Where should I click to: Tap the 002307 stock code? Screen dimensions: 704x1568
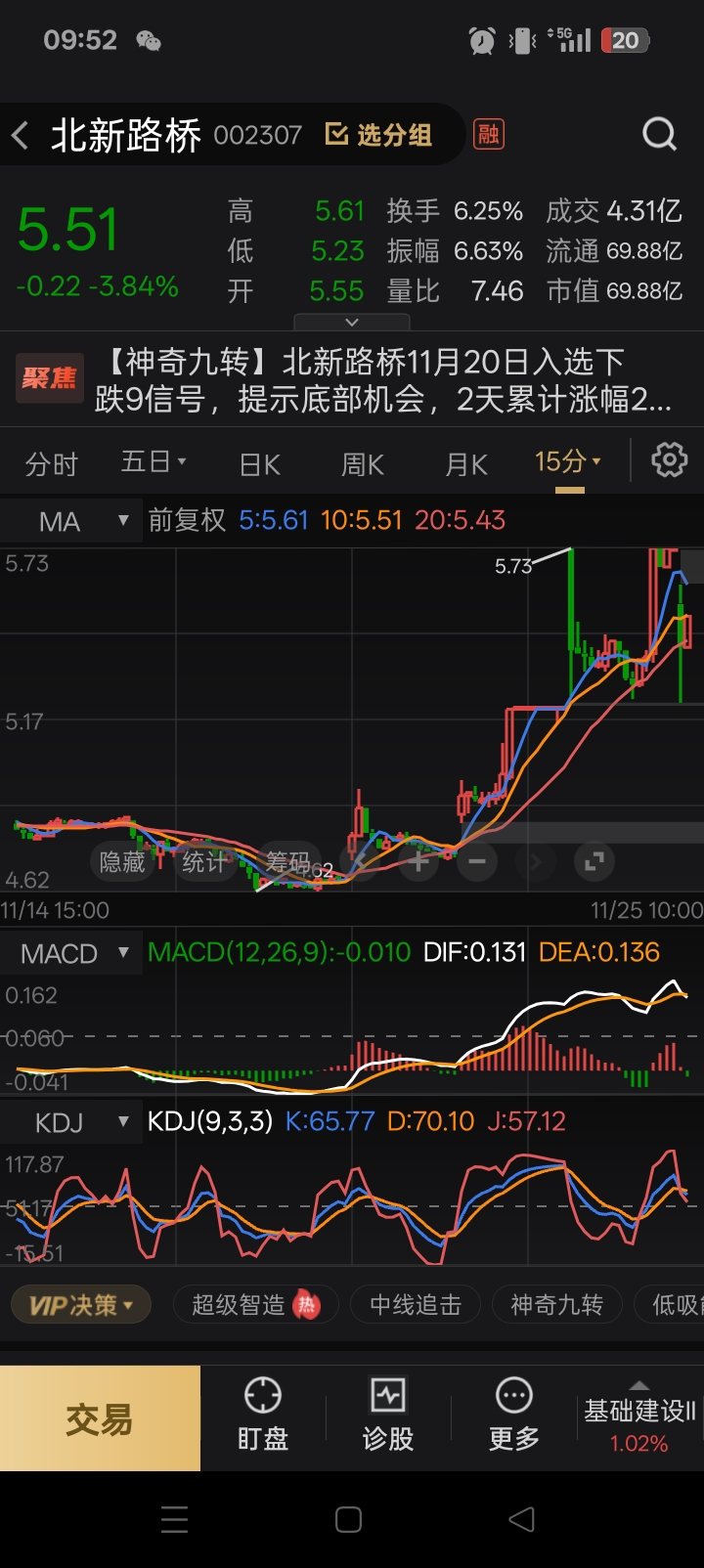click(x=258, y=135)
